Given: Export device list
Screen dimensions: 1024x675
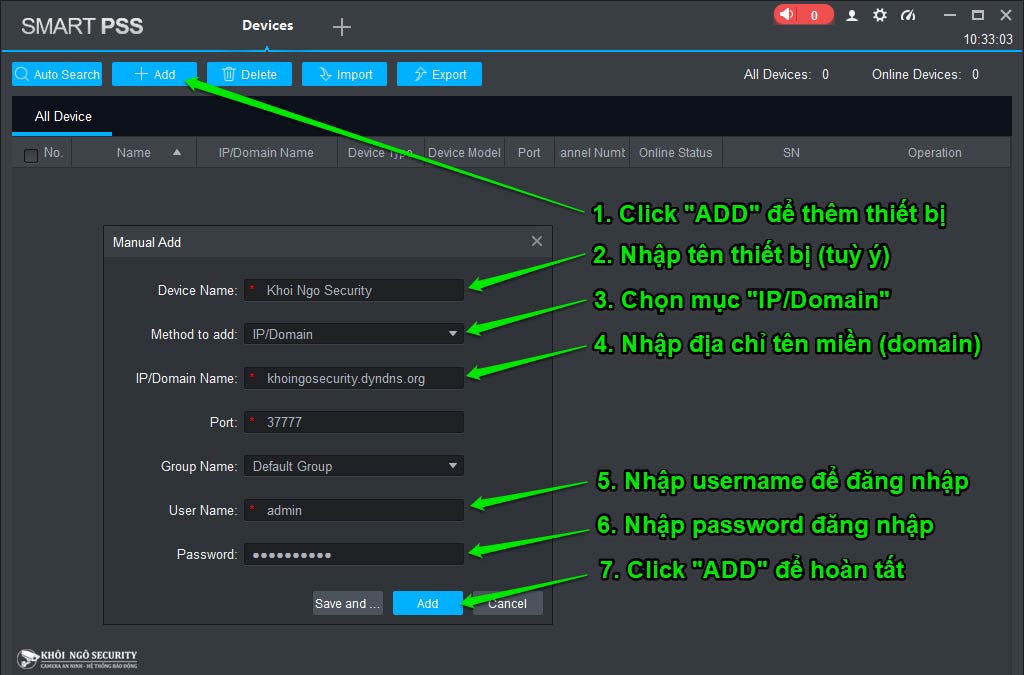Looking at the screenshot, I should (440, 74).
